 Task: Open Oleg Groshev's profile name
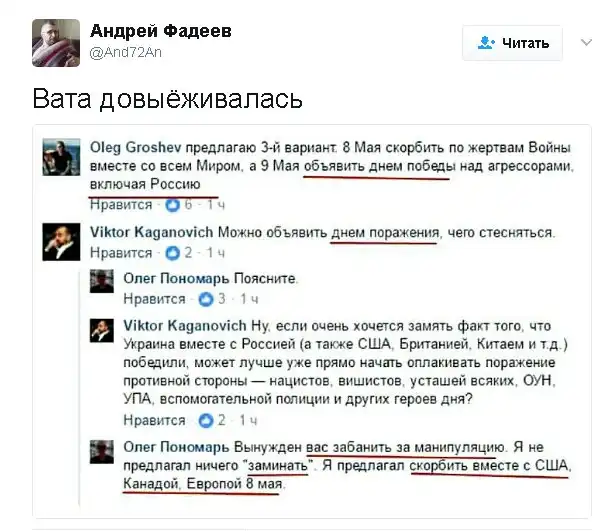tap(136, 147)
